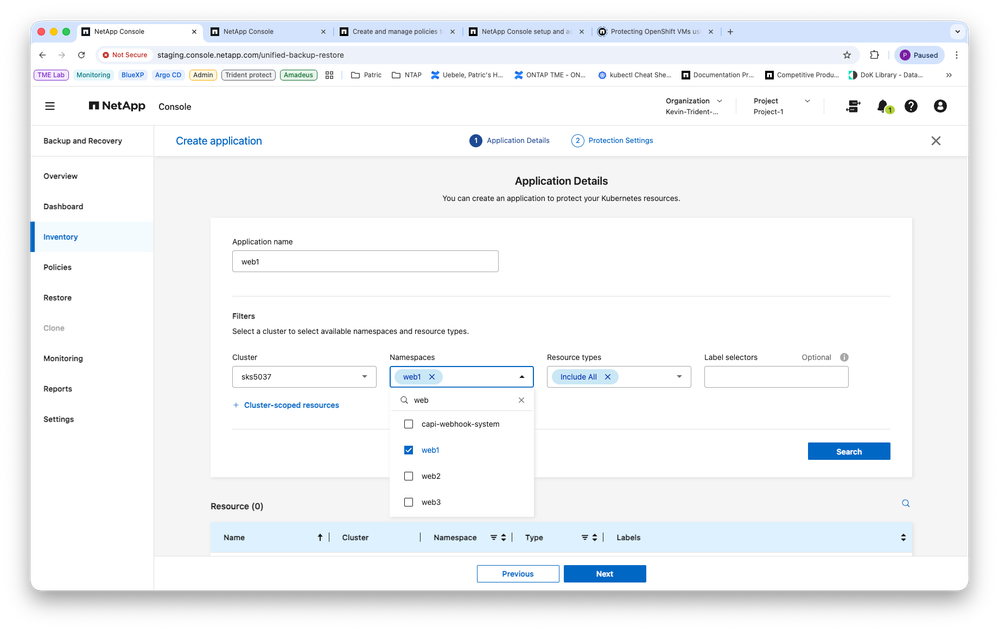Open Reports in the sidebar
This screenshot has height=631, width=999.
tap(57, 389)
